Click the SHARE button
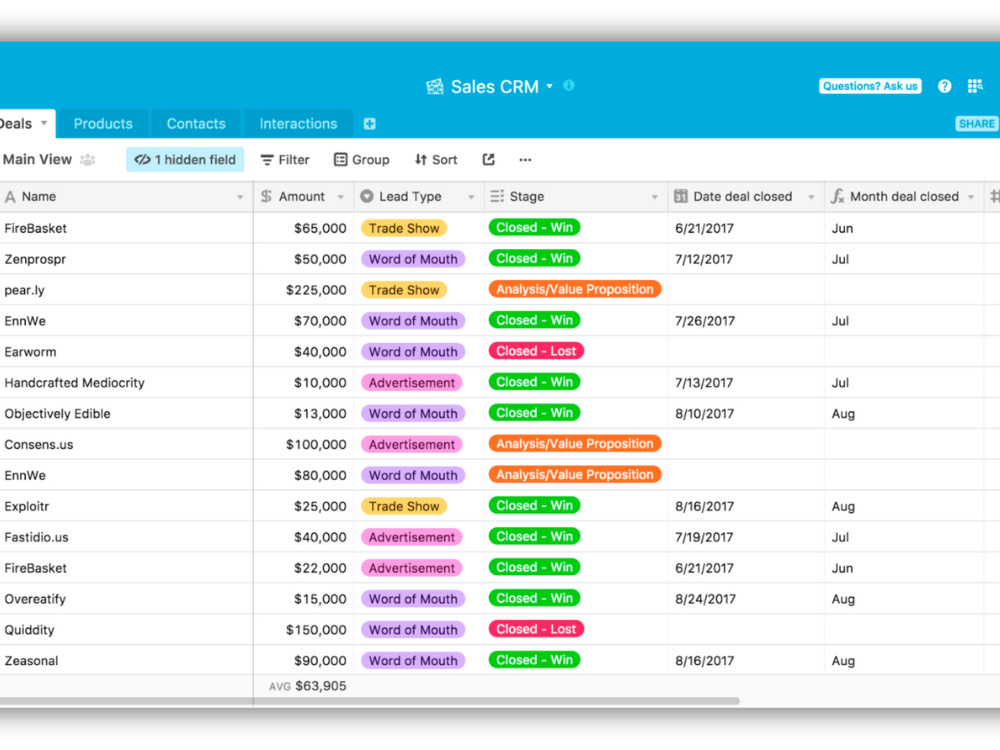Image resolution: width=1000 pixels, height=750 pixels. click(976, 124)
